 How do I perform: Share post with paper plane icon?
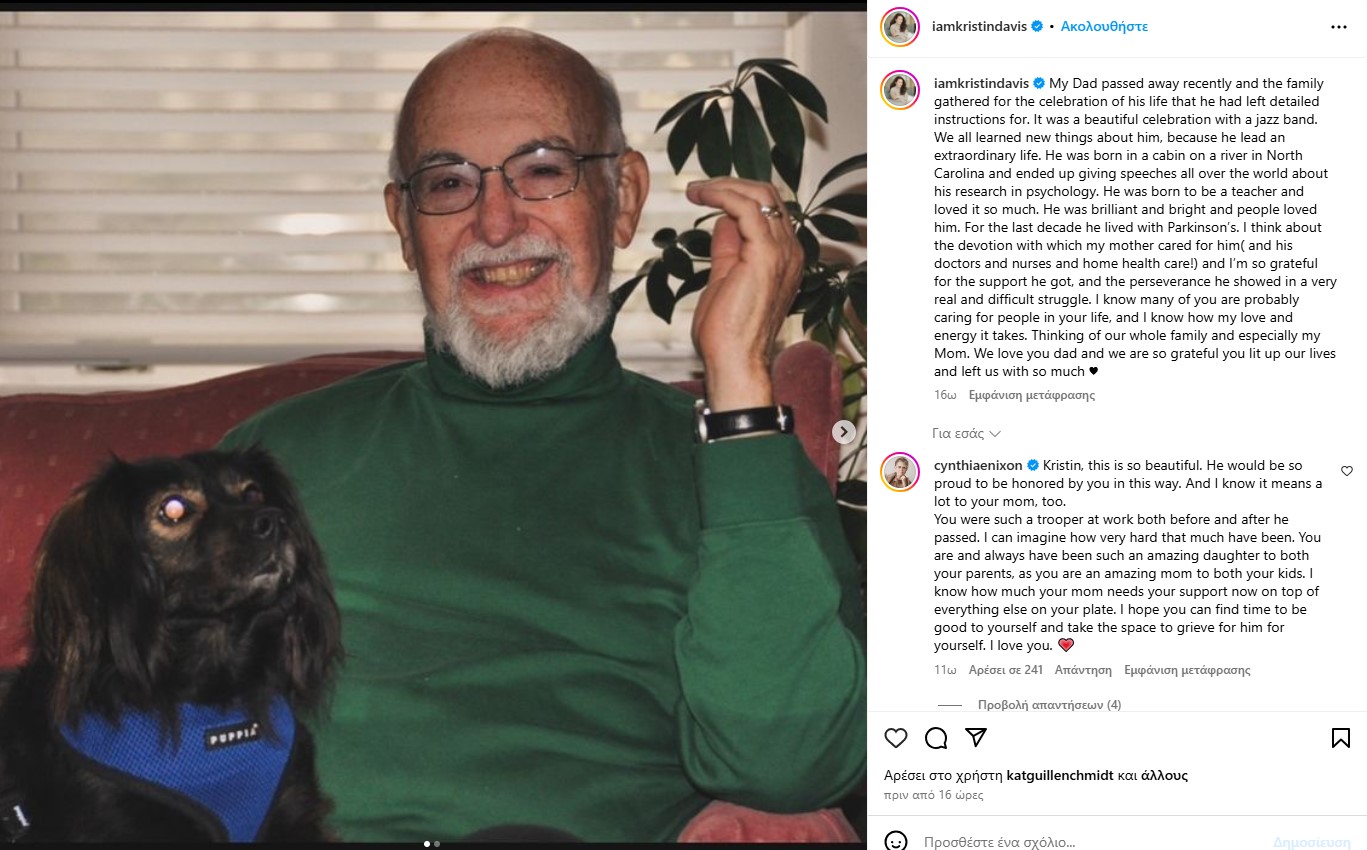click(x=976, y=738)
